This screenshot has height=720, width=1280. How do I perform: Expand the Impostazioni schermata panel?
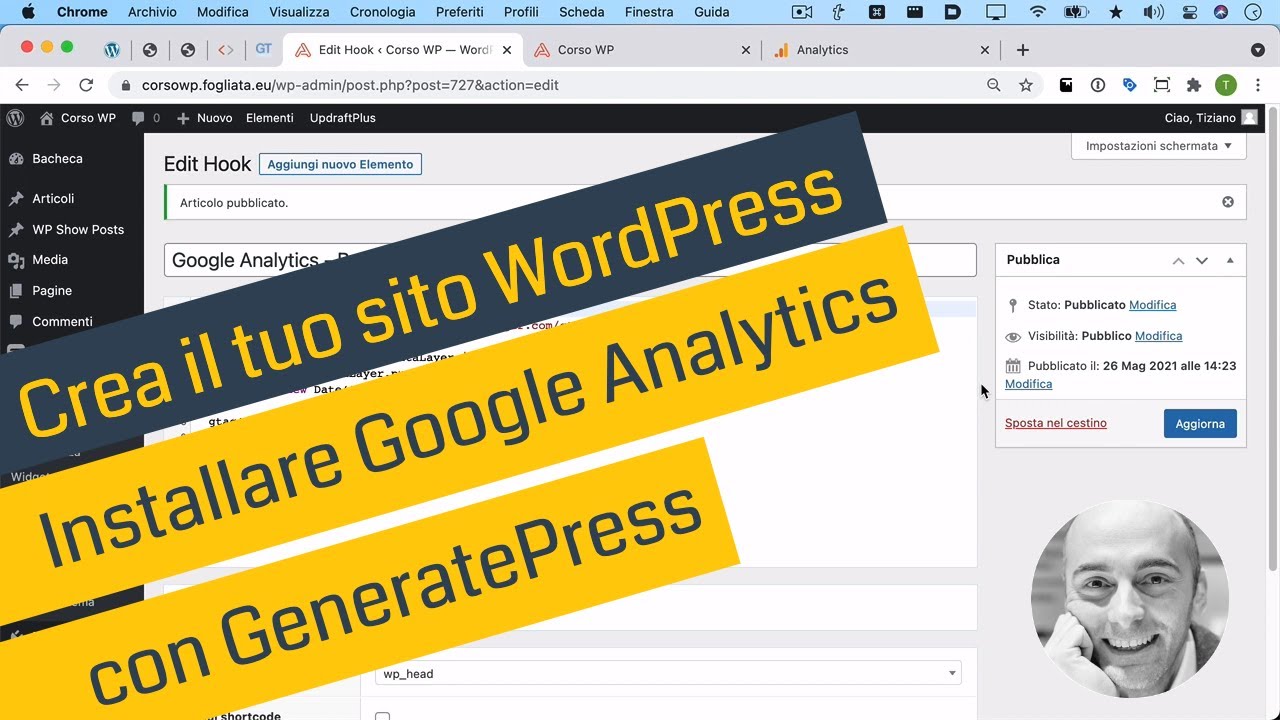(x=1157, y=145)
